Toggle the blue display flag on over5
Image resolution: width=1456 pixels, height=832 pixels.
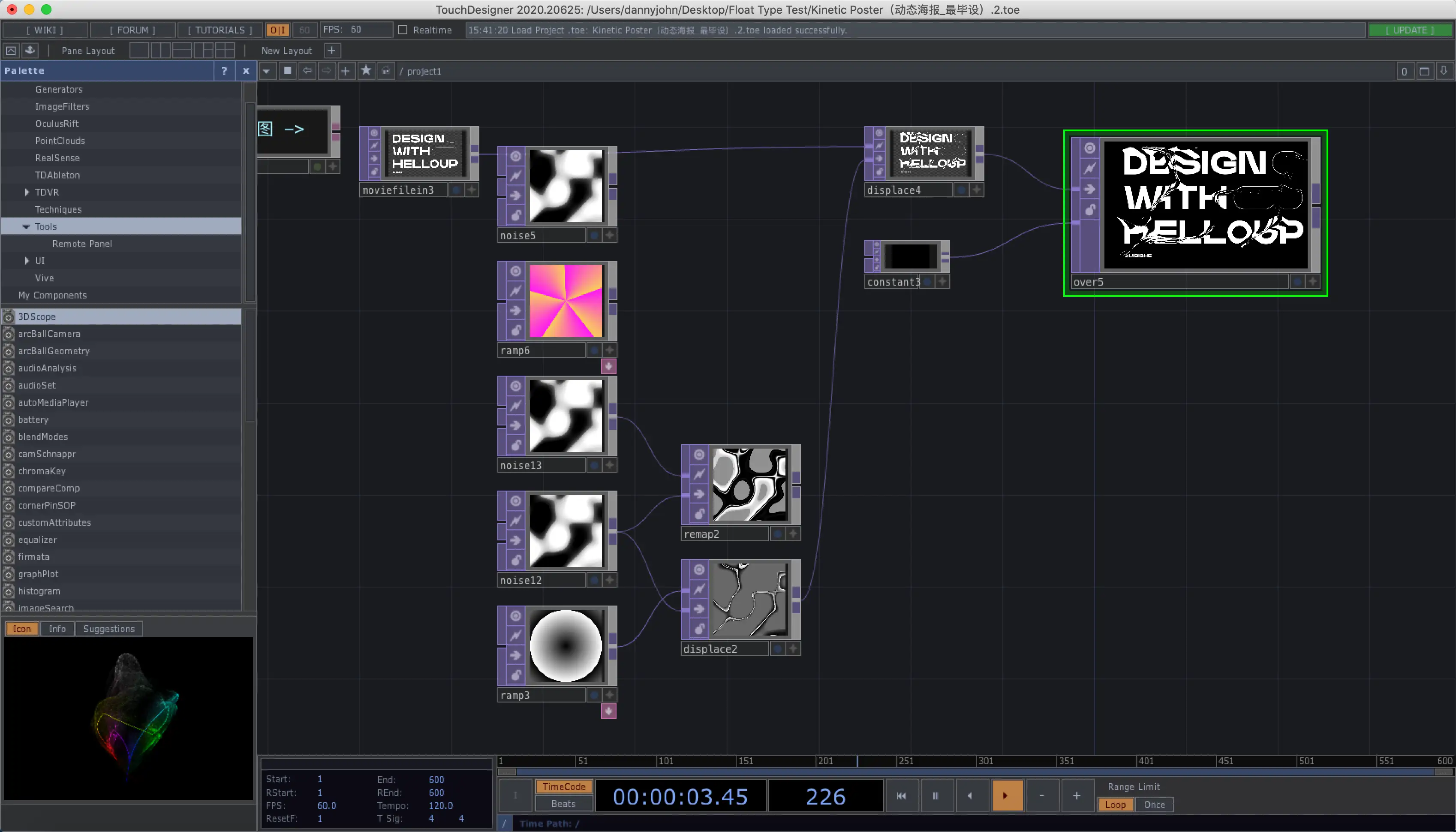pyautogui.click(x=1297, y=281)
